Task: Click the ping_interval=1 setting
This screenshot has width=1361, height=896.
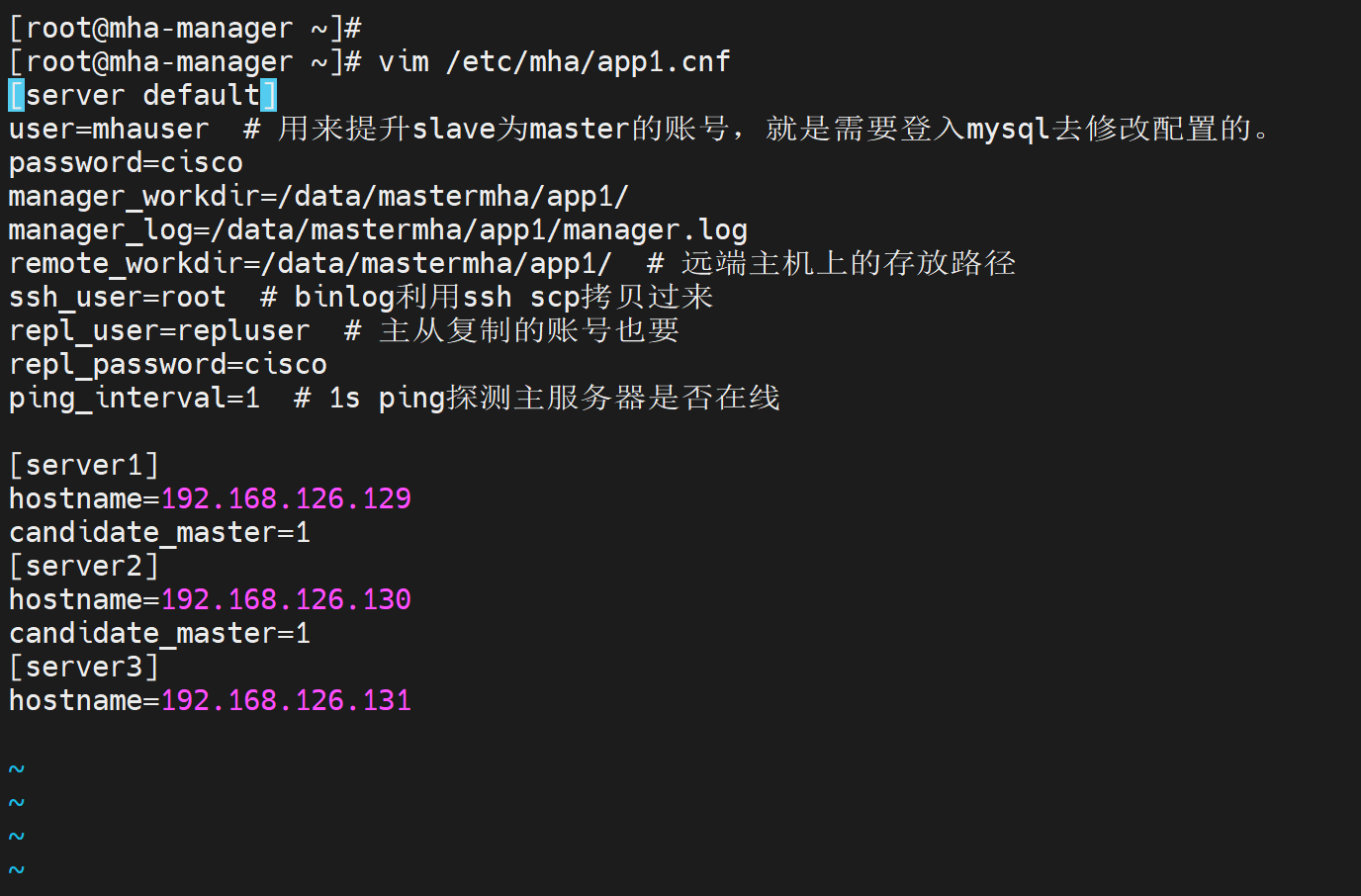Action: [x=134, y=399]
